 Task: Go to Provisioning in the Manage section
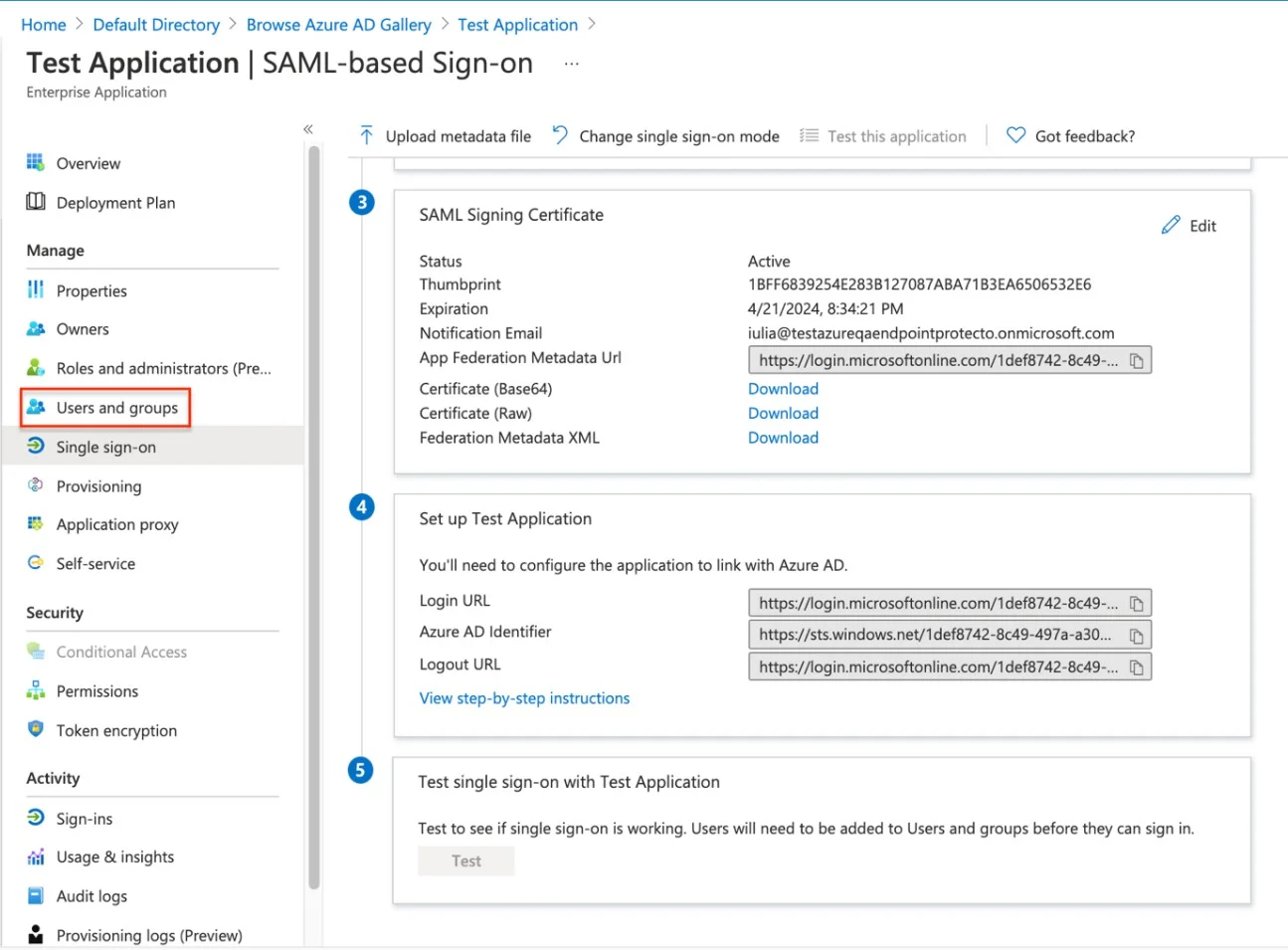98,486
